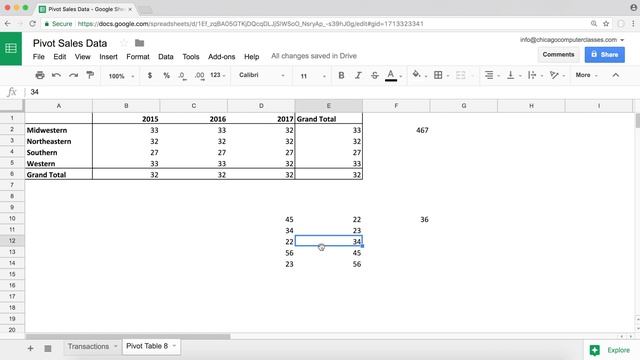This screenshot has height=360, width=640.
Task: Open the Insert menu
Action: click(x=108, y=57)
